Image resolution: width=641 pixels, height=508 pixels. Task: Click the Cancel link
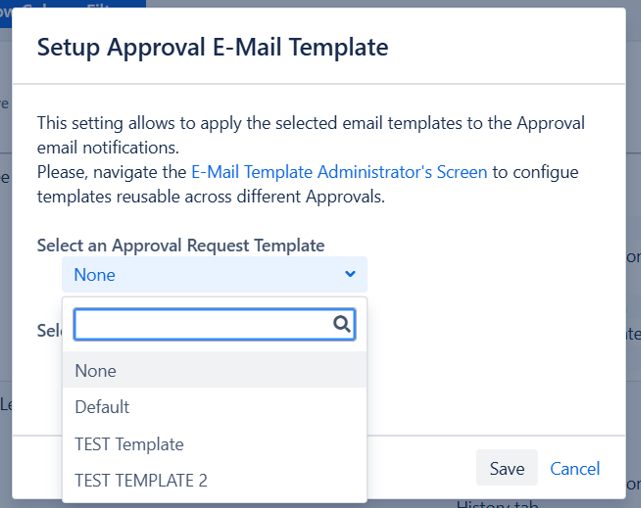pos(575,468)
